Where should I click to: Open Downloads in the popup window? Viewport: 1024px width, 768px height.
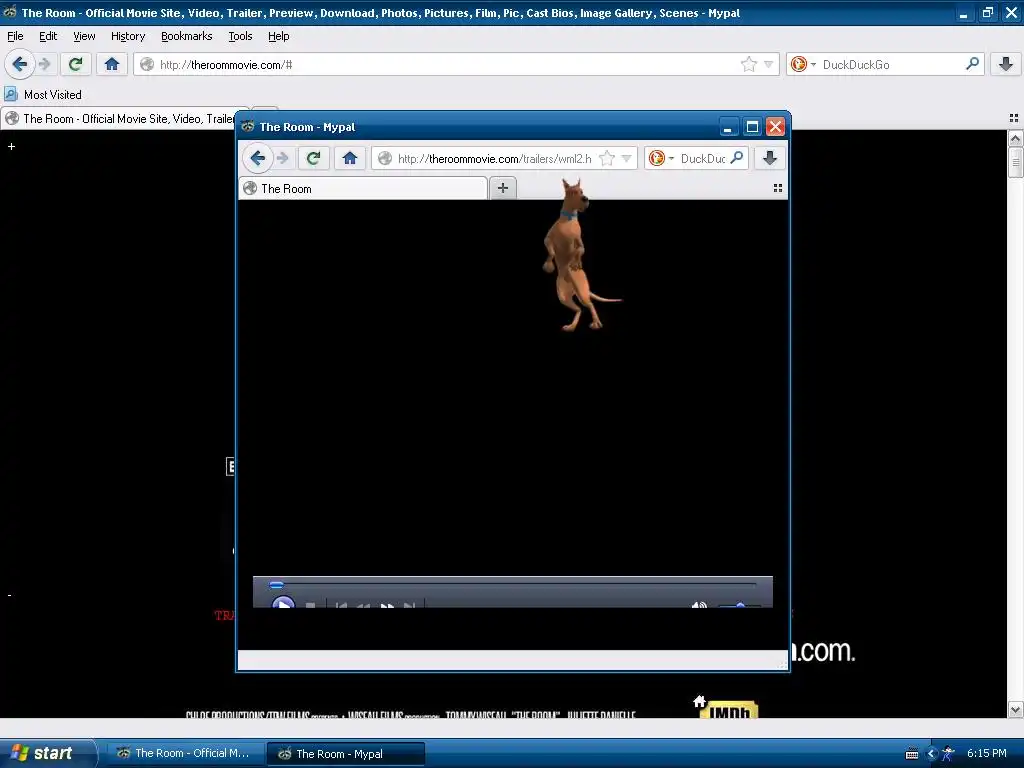point(770,158)
